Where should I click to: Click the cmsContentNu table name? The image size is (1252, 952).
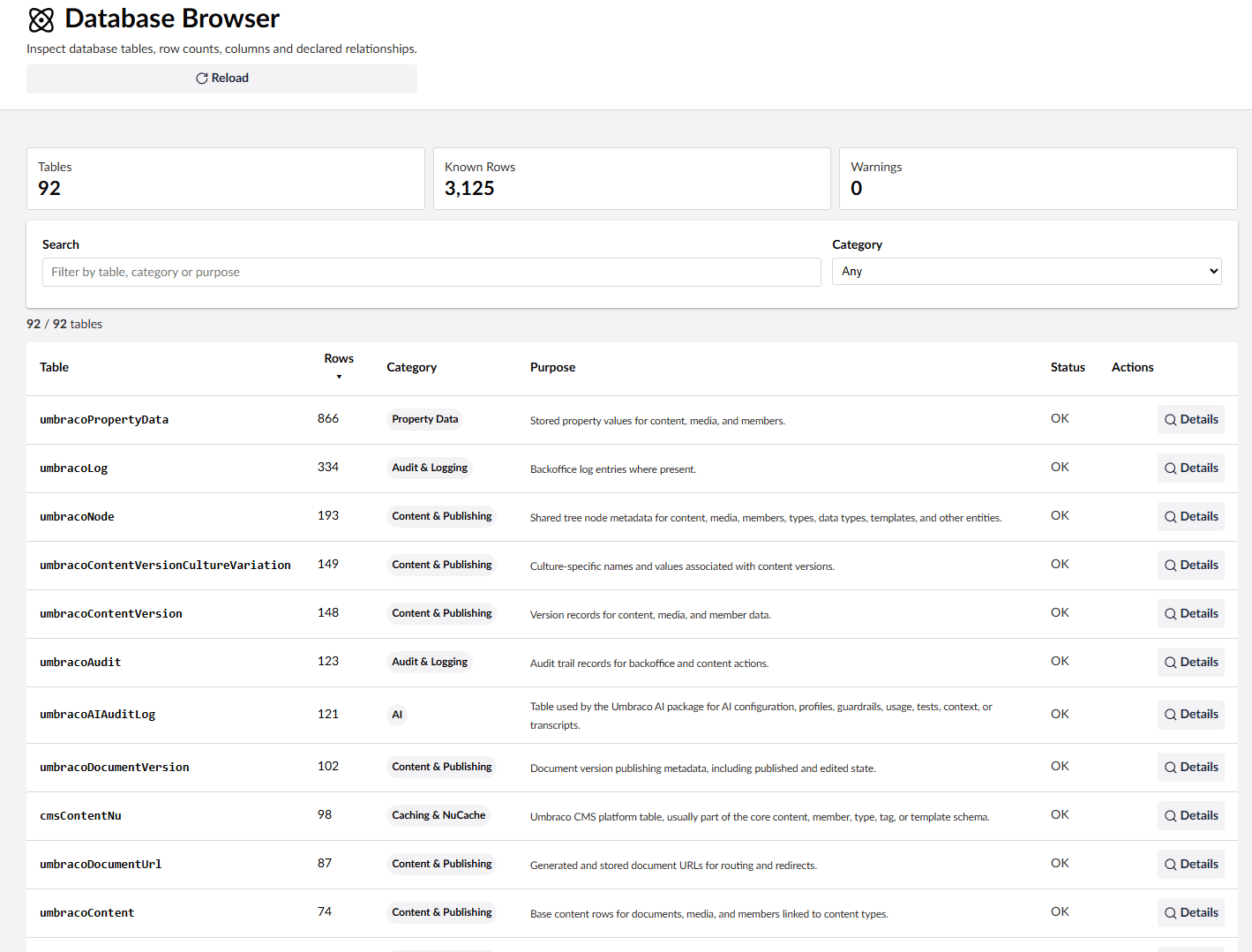pyautogui.click(x=80, y=816)
